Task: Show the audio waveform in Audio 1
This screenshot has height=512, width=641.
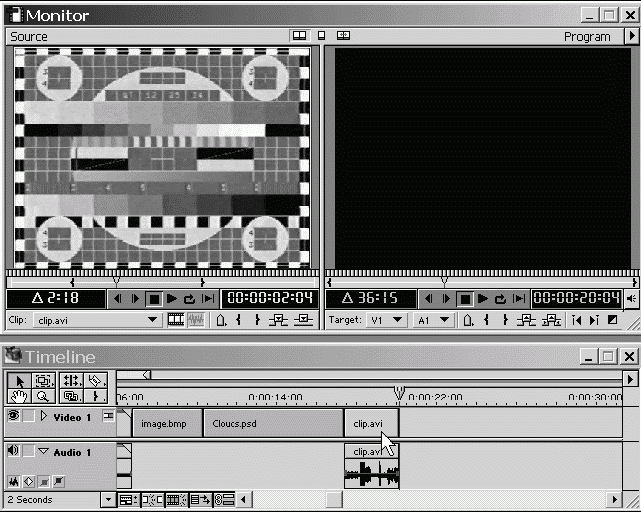Action: pyautogui.click(x=14, y=481)
